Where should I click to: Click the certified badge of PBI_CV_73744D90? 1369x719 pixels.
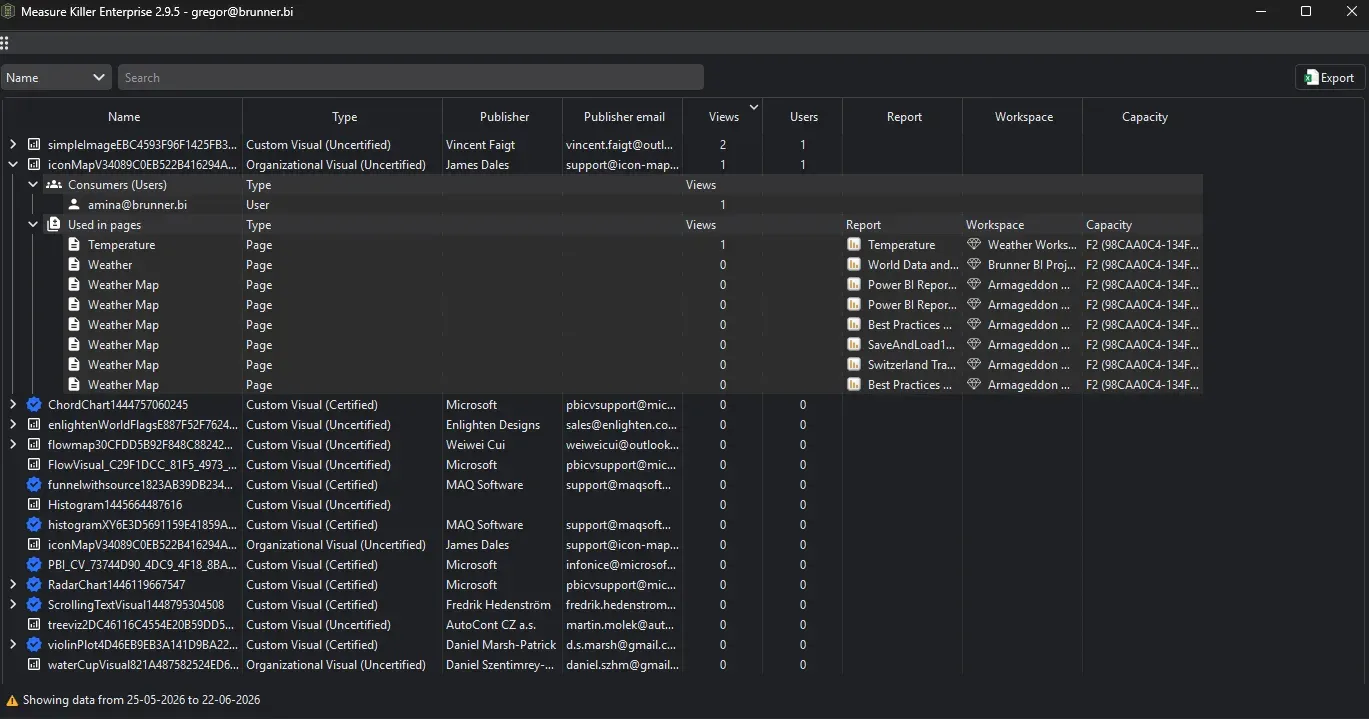pos(34,565)
